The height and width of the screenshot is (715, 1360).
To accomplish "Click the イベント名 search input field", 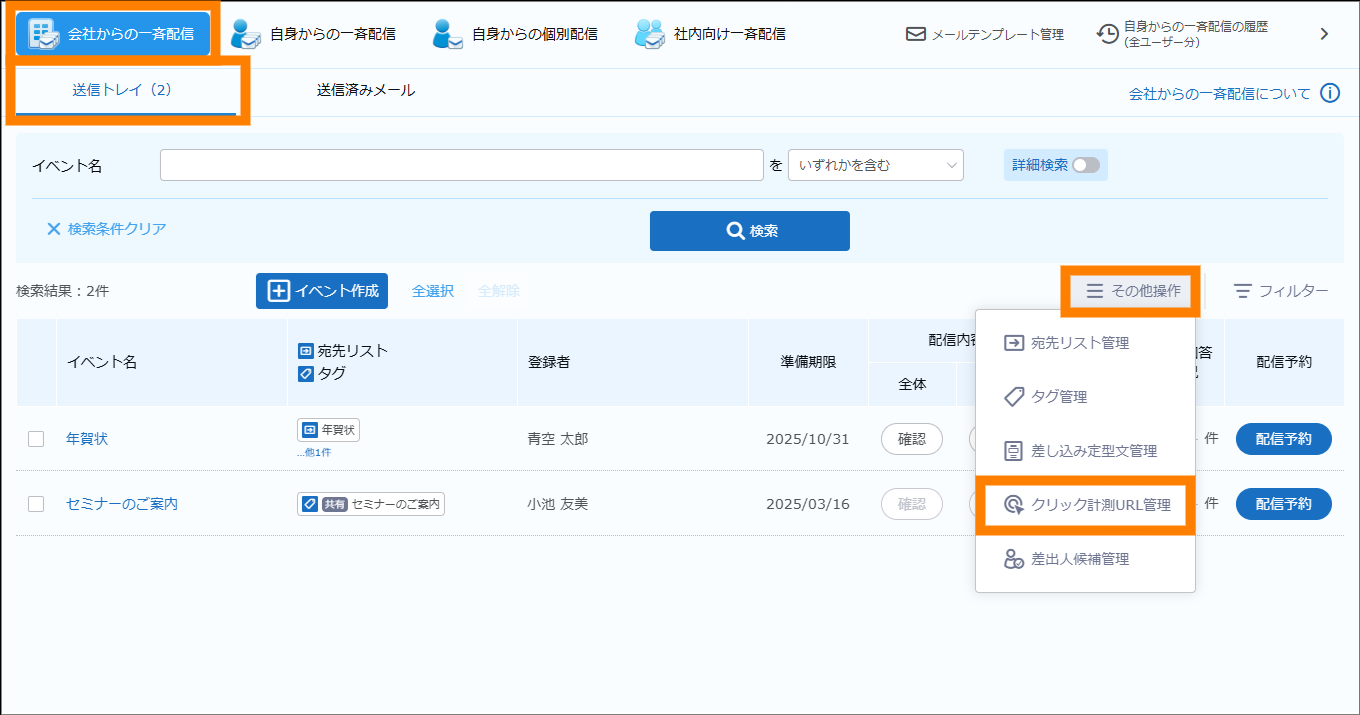I will point(461,165).
